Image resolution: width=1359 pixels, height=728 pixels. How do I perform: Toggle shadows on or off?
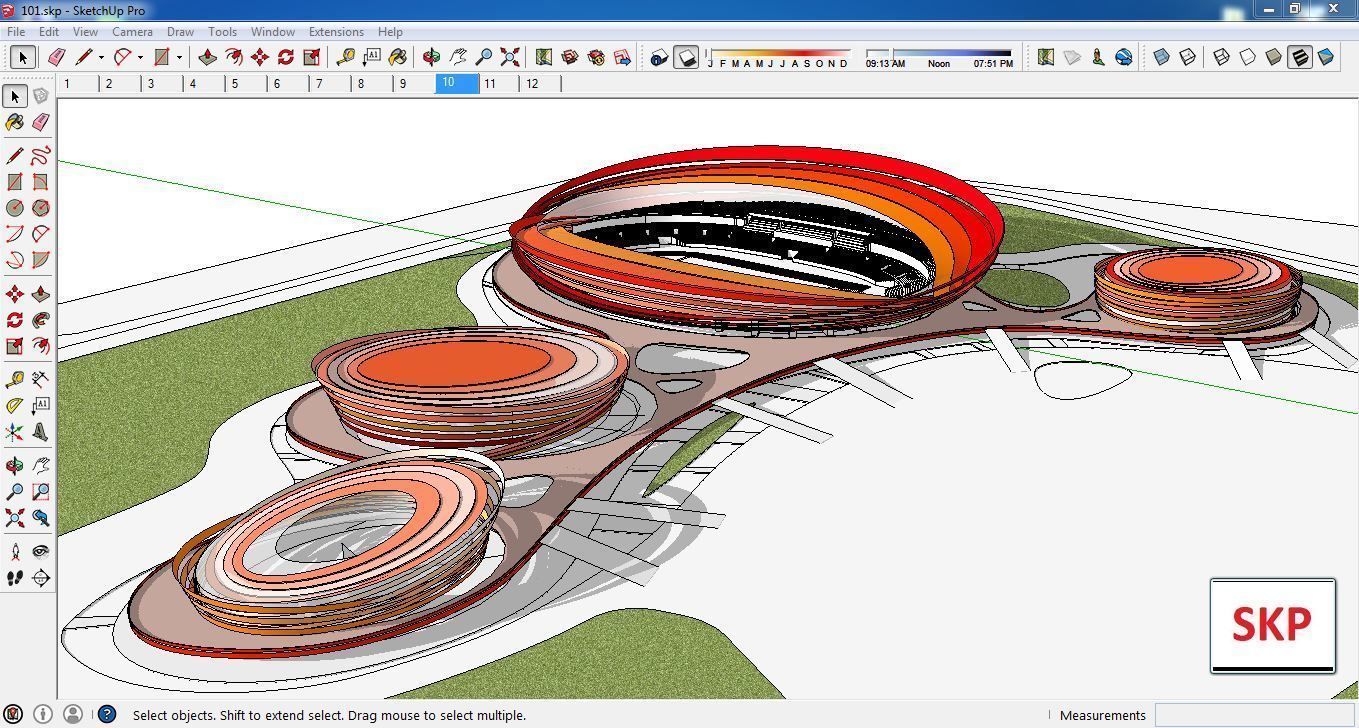[687, 57]
